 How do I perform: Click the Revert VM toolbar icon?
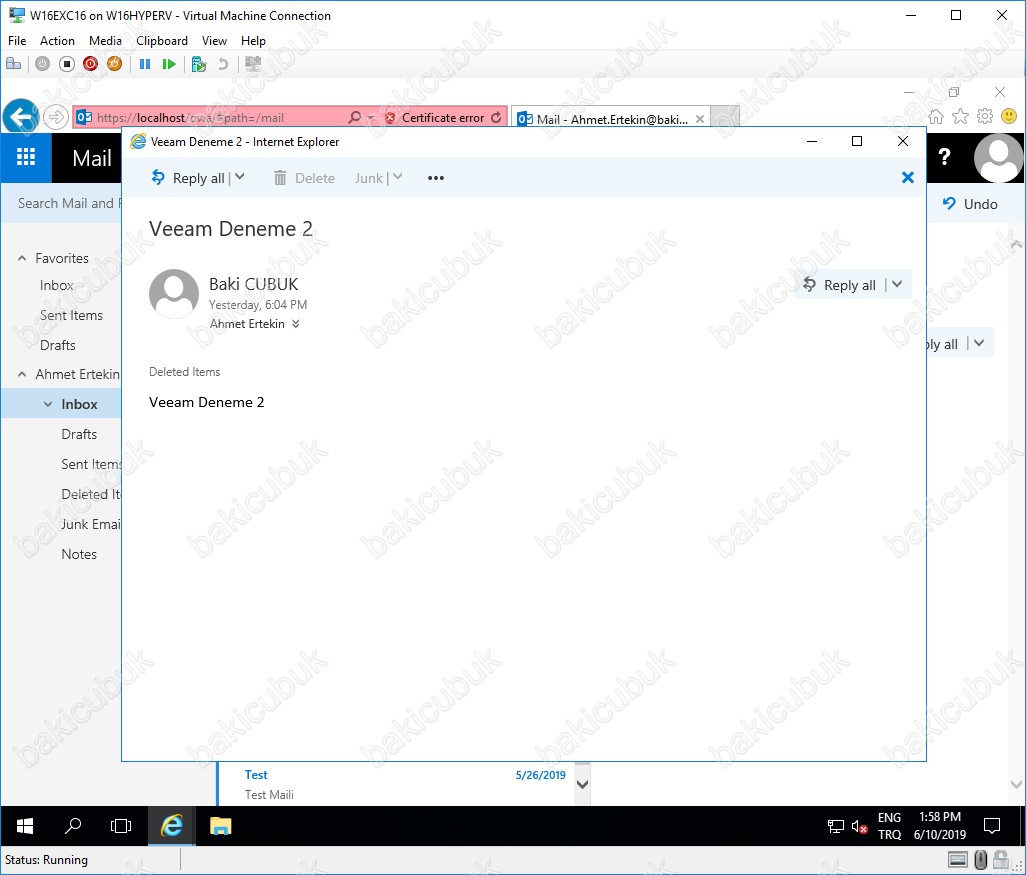223,63
